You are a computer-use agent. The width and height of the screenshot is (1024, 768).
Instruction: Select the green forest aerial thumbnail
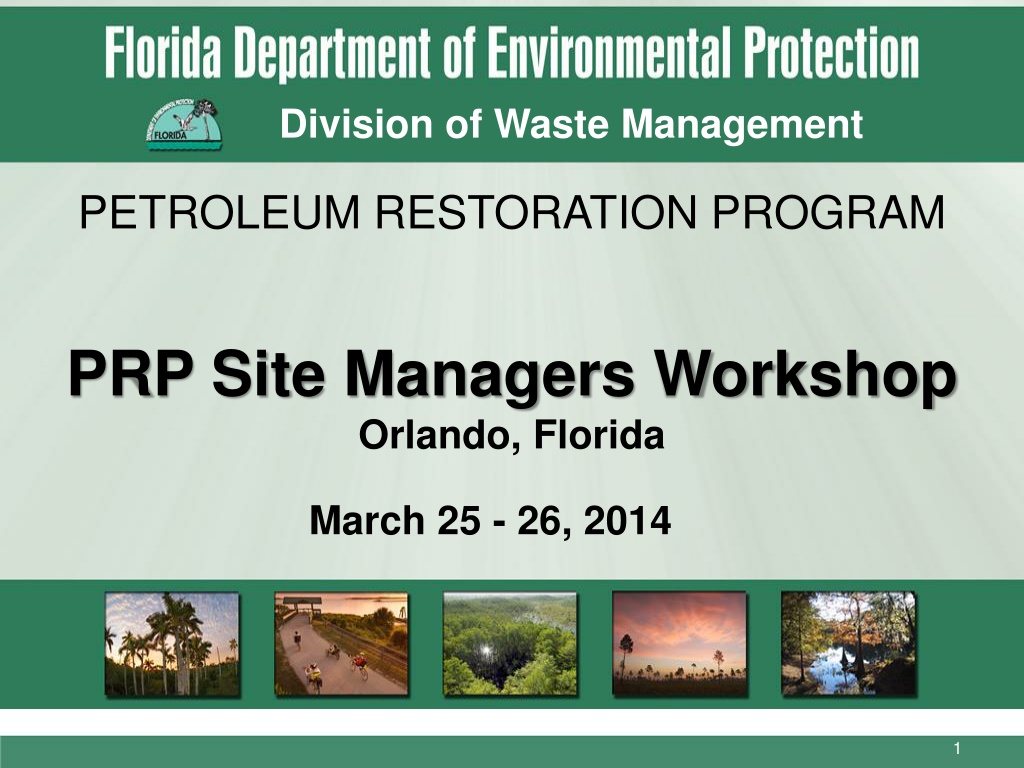click(x=510, y=644)
